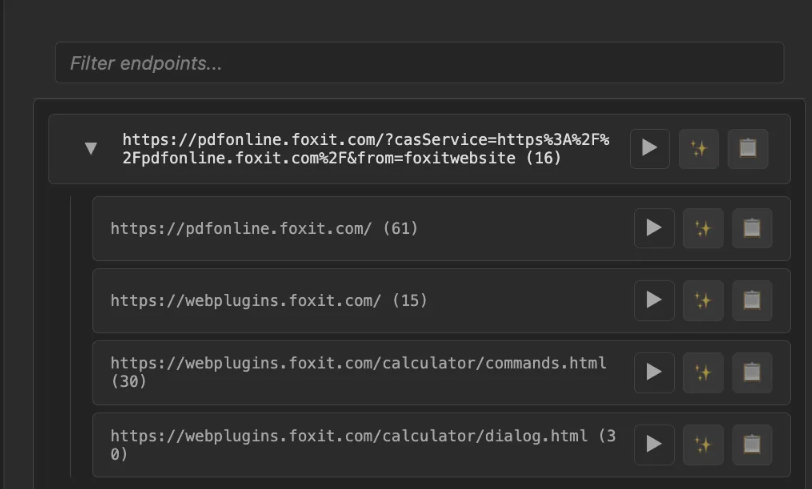Select the https://pdfonline.foxit.com/ (61) entry
The height and width of the screenshot is (489, 812).
[264, 228]
